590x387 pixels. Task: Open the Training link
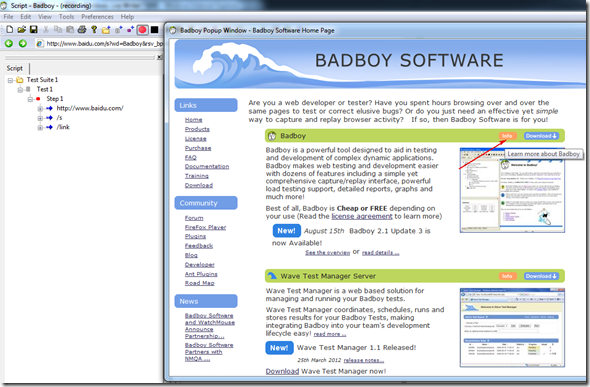click(196, 176)
